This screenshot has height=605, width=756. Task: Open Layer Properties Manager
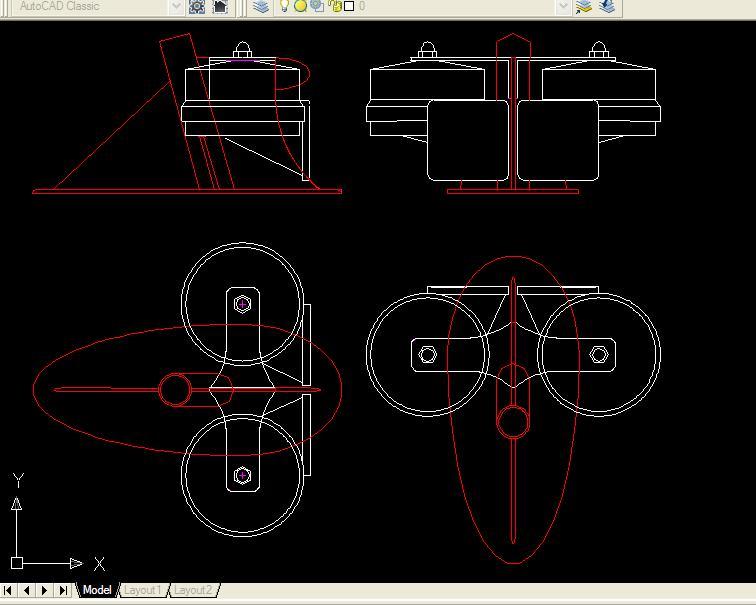tap(261, 7)
